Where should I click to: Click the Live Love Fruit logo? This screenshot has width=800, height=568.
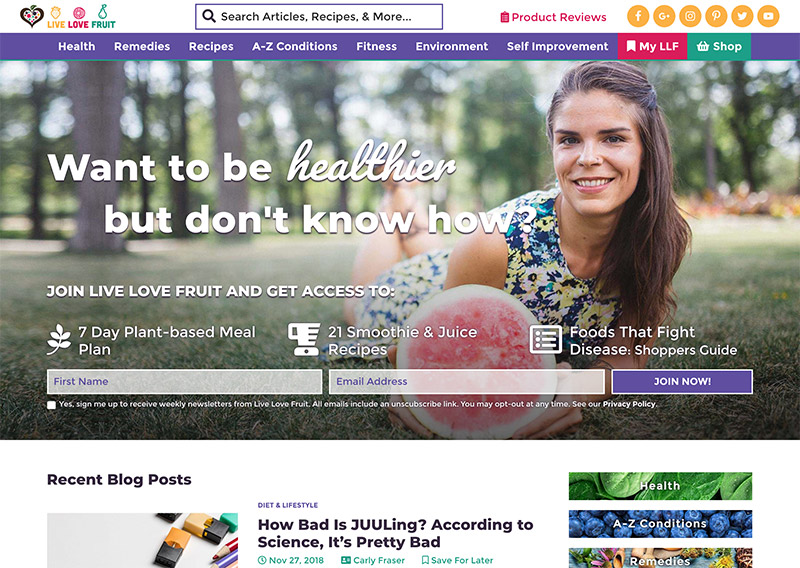[x=68, y=17]
